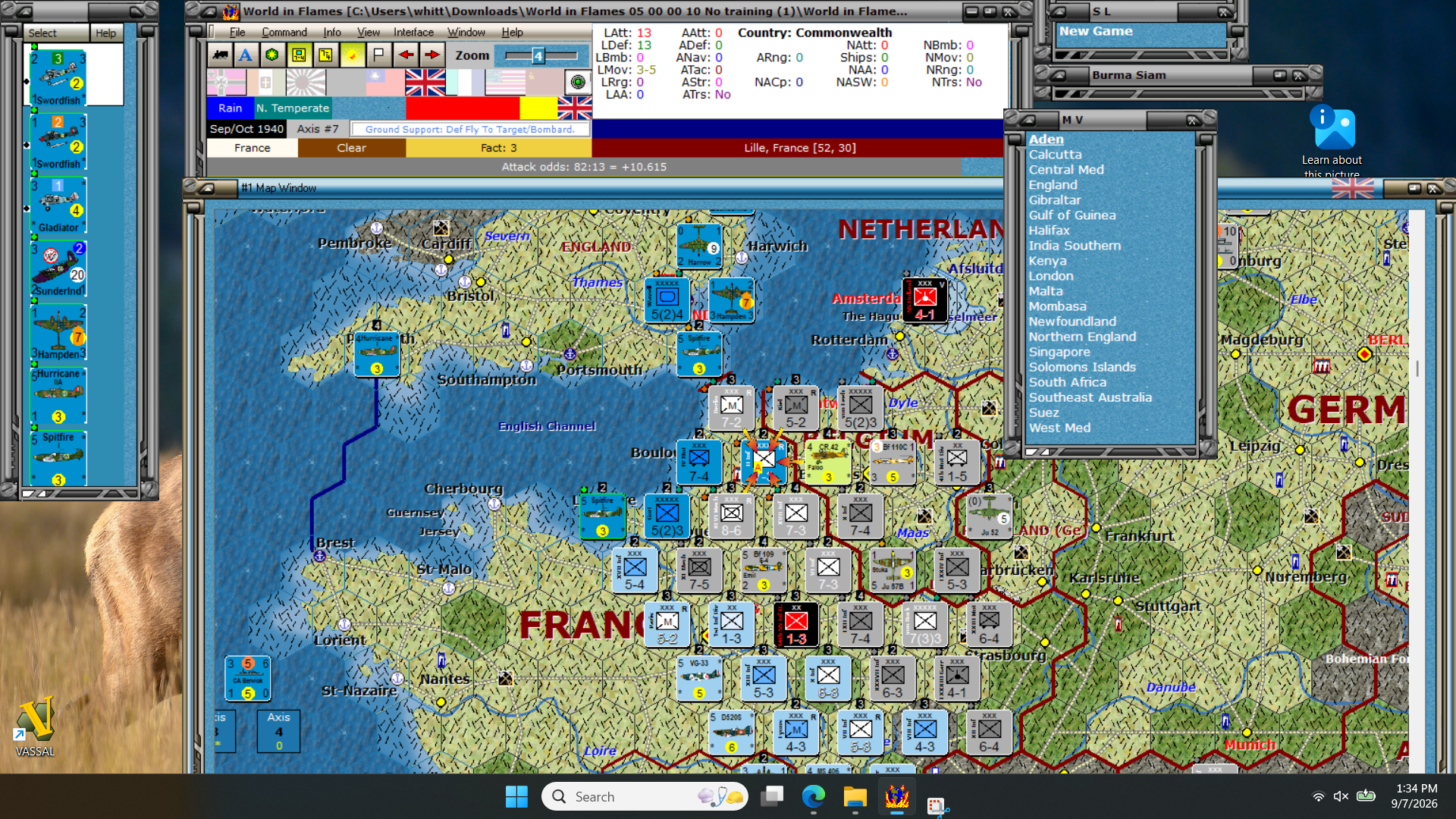This screenshot has width=1456, height=819.
Task: Toggle the yellow unit-counter display button
Action: pyautogui.click(x=299, y=55)
